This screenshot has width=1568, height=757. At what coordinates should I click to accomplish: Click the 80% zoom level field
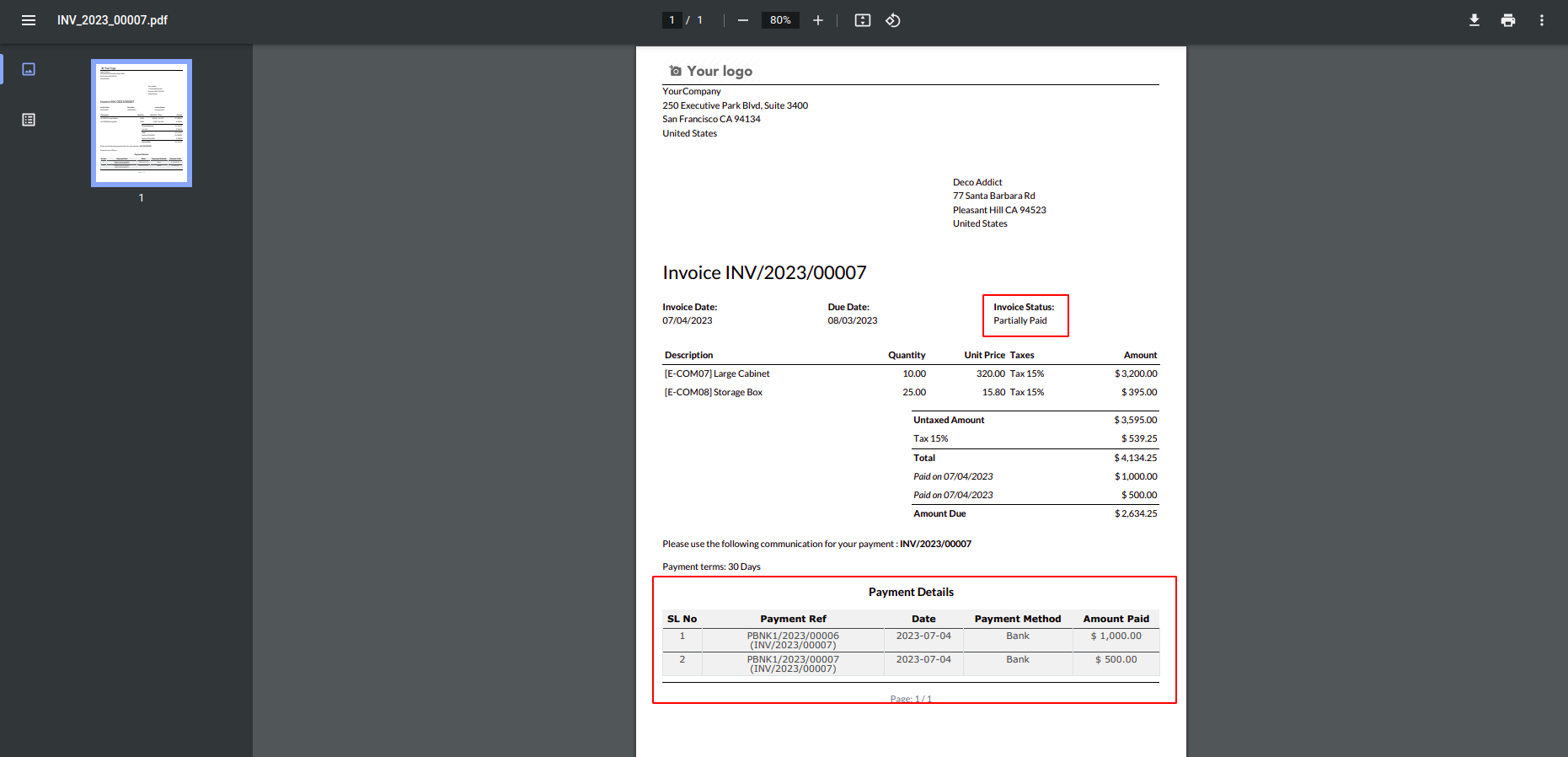pos(780,20)
